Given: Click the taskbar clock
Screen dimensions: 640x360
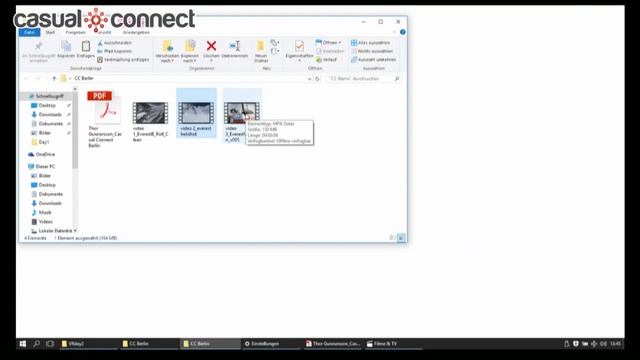Looking at the screenshot, I should click(615, 344).
